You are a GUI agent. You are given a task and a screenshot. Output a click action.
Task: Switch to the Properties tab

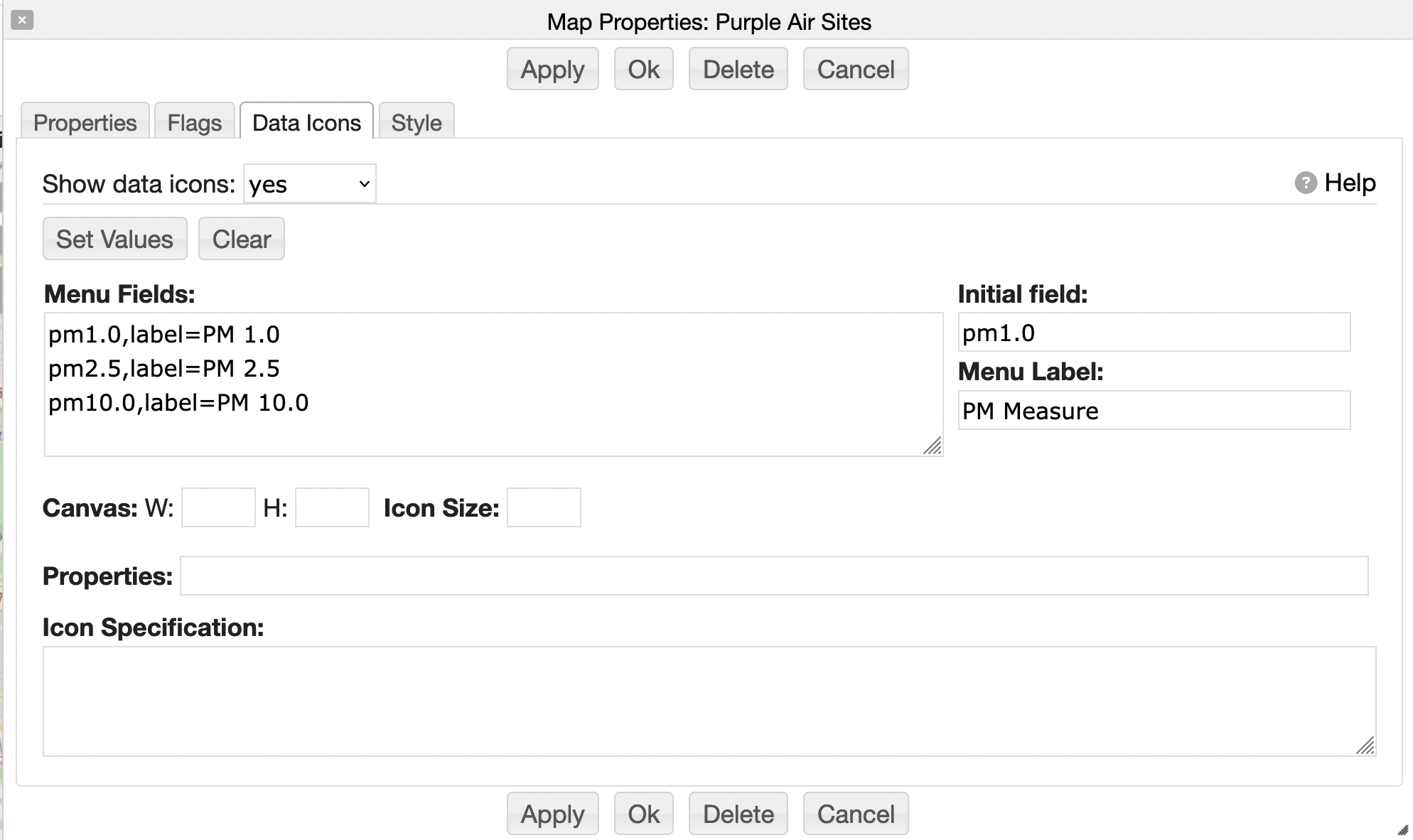[85, 123]
